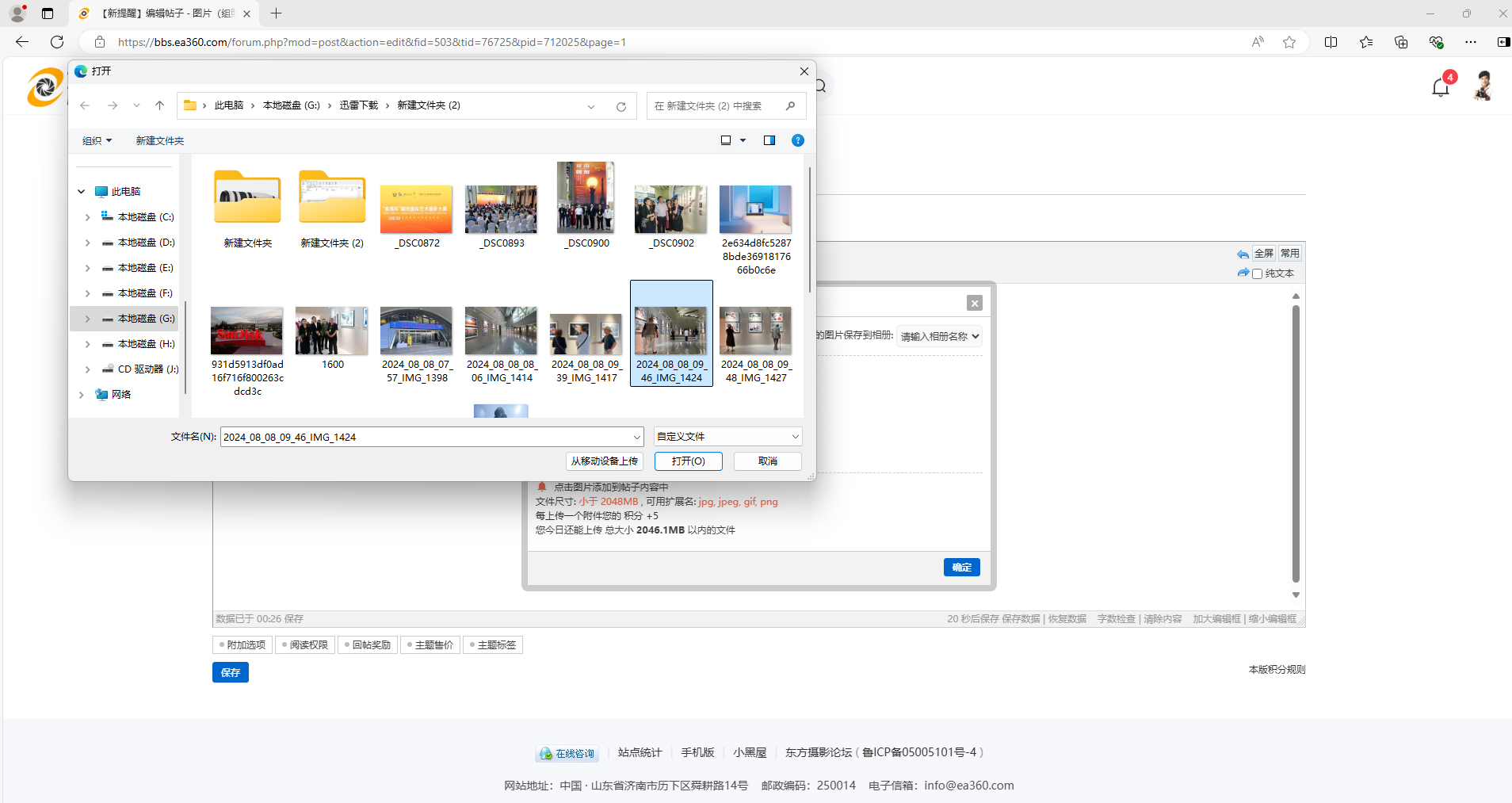Open the file dialog help icon

pos(798,140)
